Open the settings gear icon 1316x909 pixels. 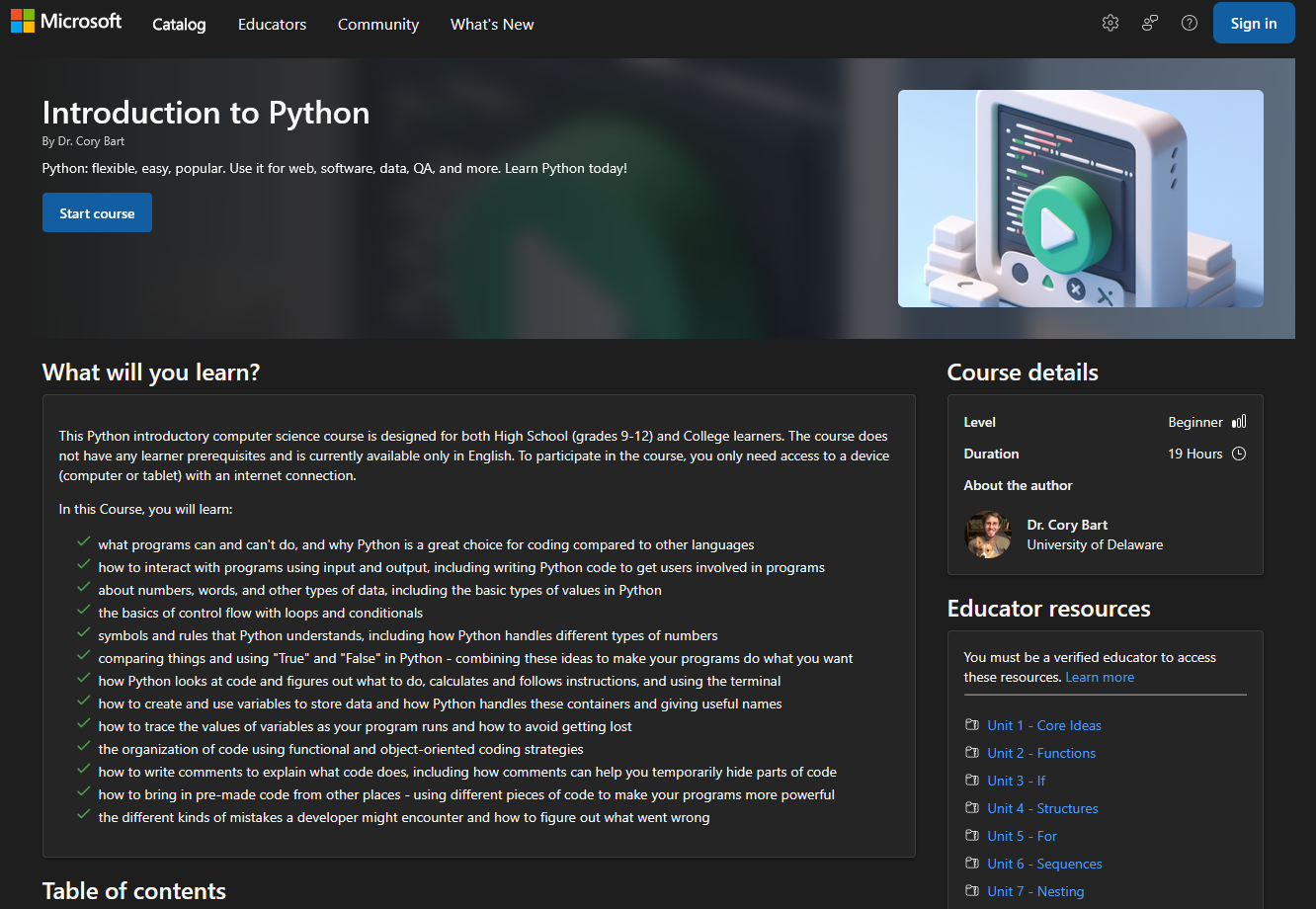1110,24
